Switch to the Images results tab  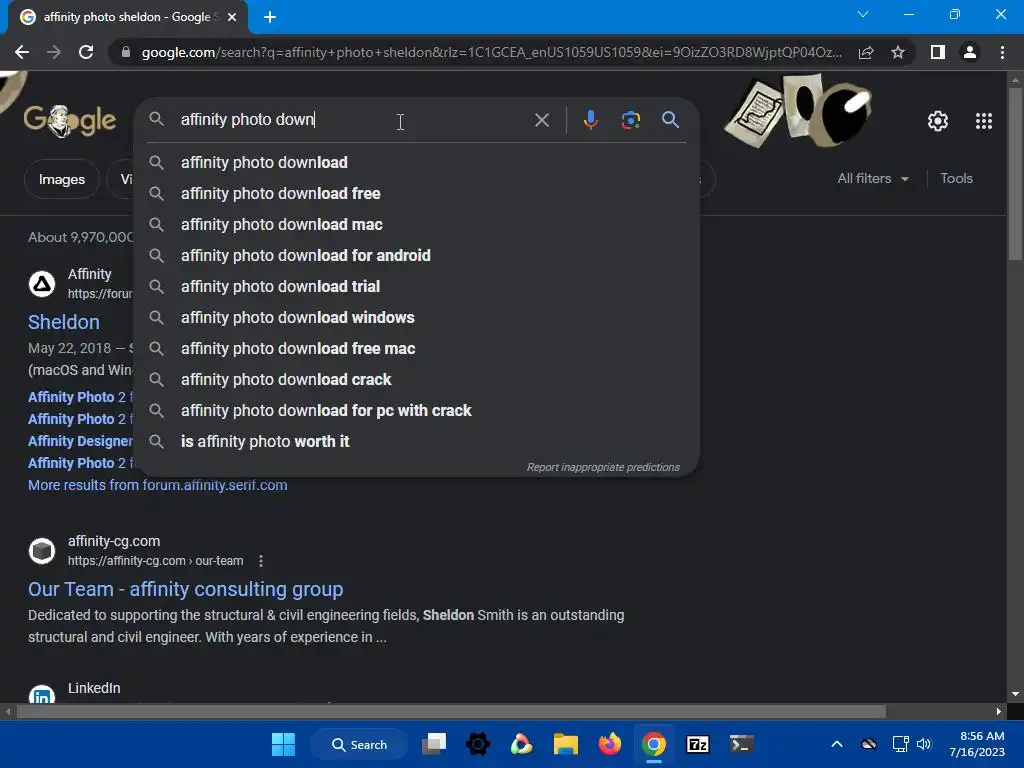coord(61,179)
